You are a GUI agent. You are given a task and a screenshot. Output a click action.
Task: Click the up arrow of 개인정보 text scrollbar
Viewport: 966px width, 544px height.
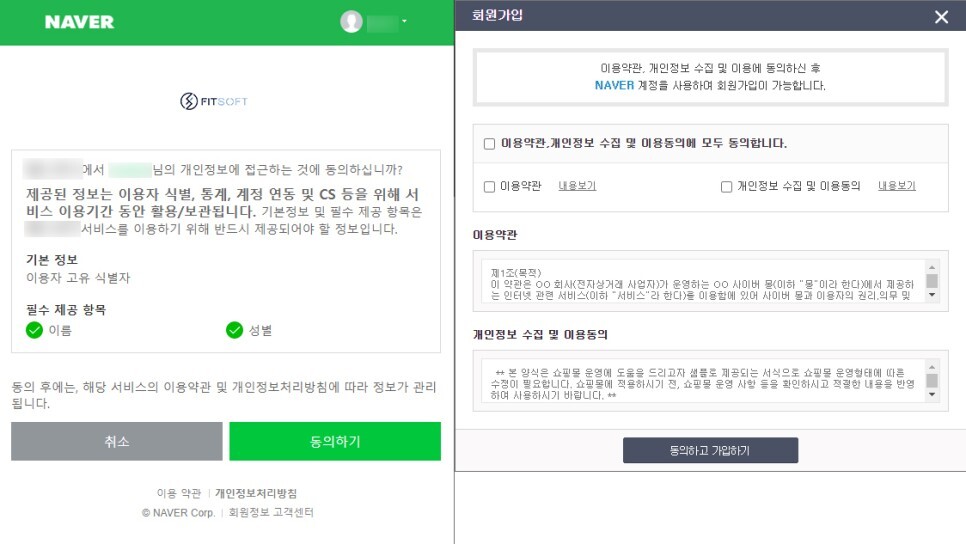click(x=932, y=367)
